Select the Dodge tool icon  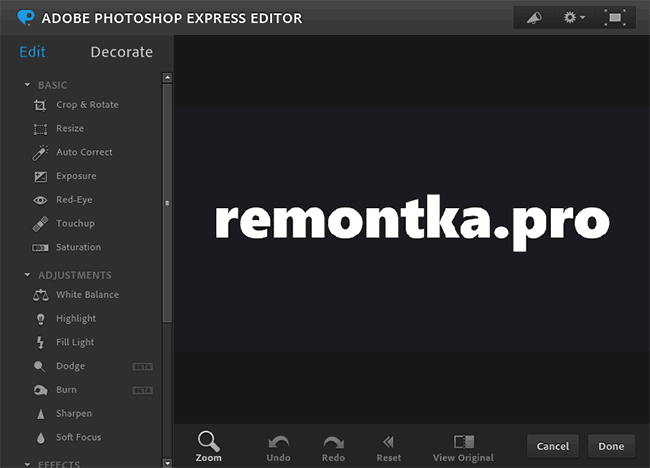click(x=39, y=366)
